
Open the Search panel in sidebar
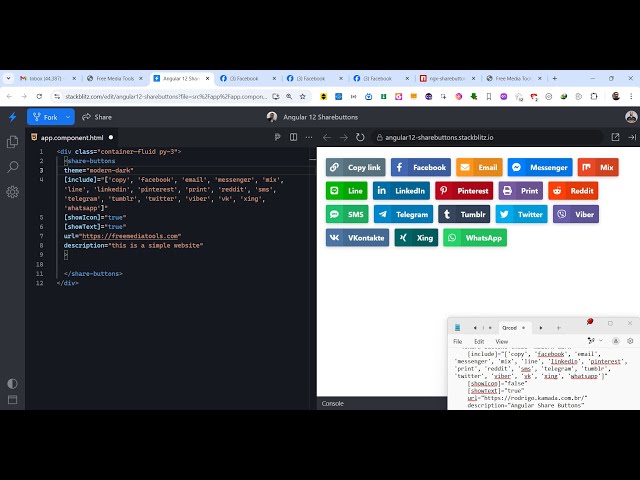[x=12, y=167]
